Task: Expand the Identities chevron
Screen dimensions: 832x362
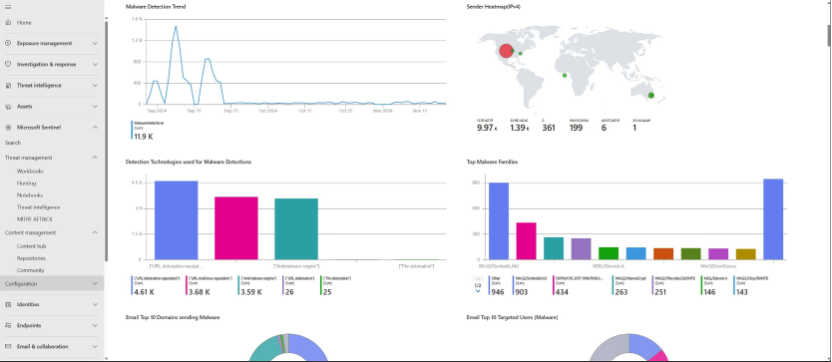Action: click(95, 305)
